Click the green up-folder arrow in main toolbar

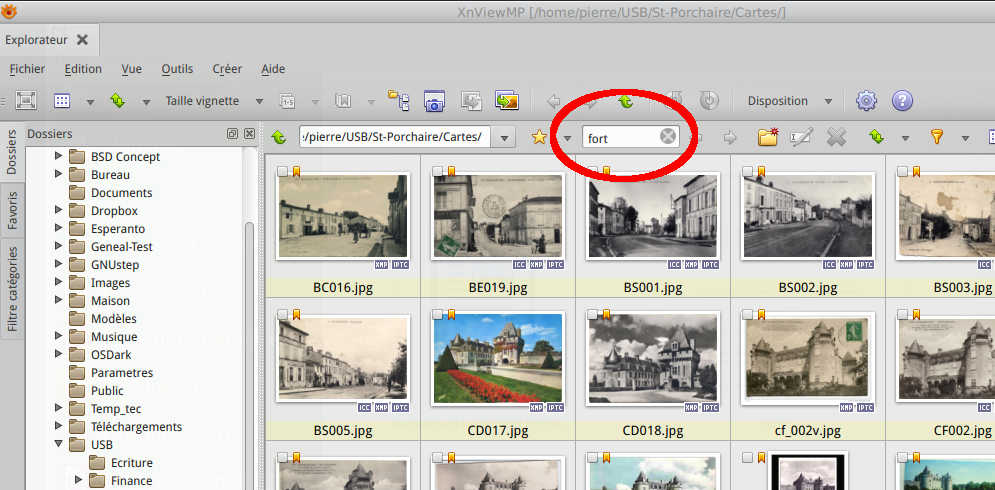[626, 101]
